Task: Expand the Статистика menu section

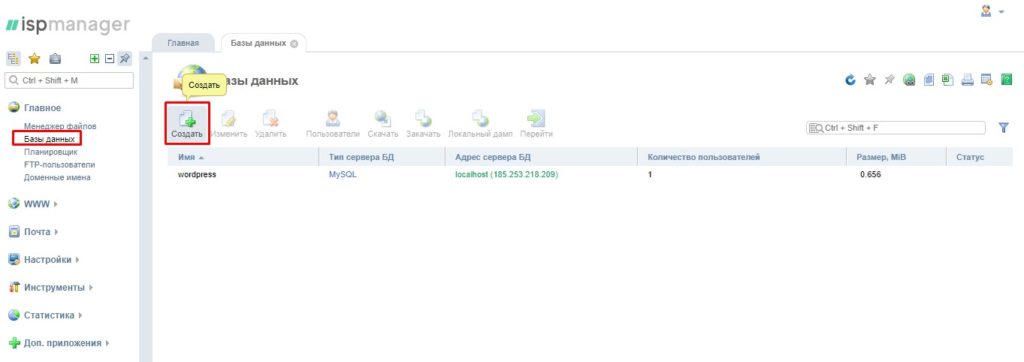Action: point(45,315)
